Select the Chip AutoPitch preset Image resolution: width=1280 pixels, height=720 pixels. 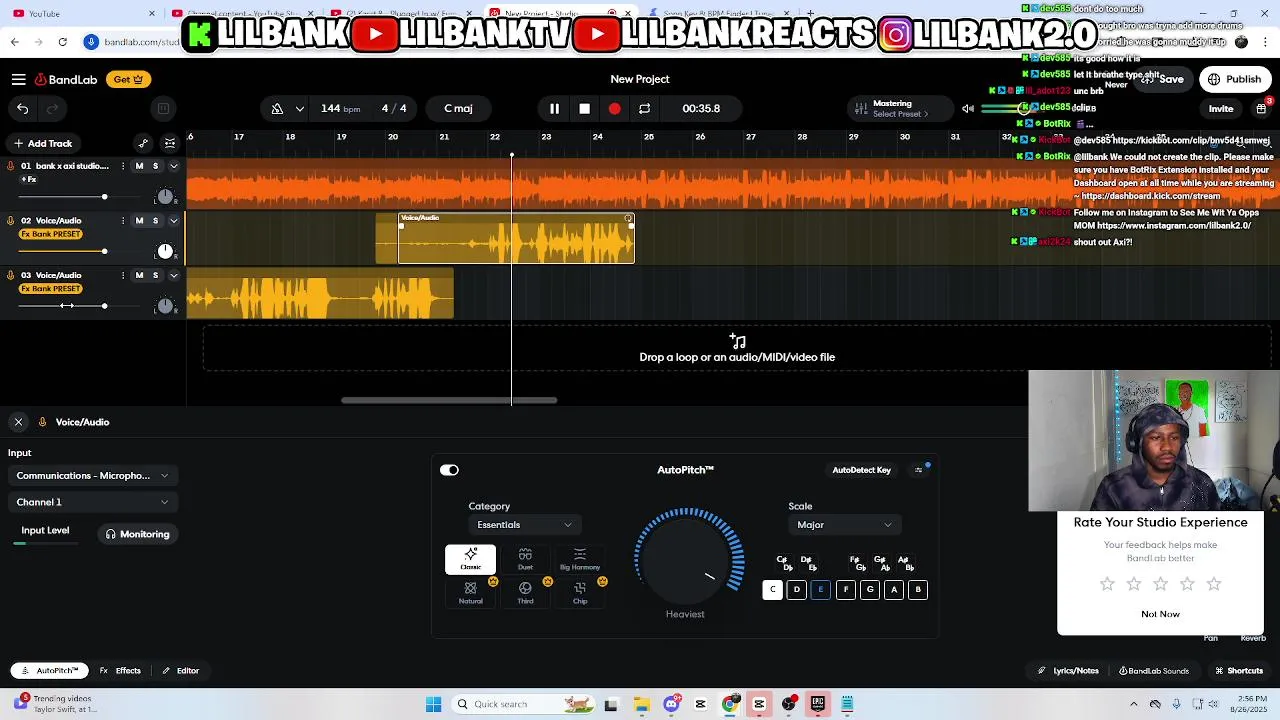click(x=580, y=593)
